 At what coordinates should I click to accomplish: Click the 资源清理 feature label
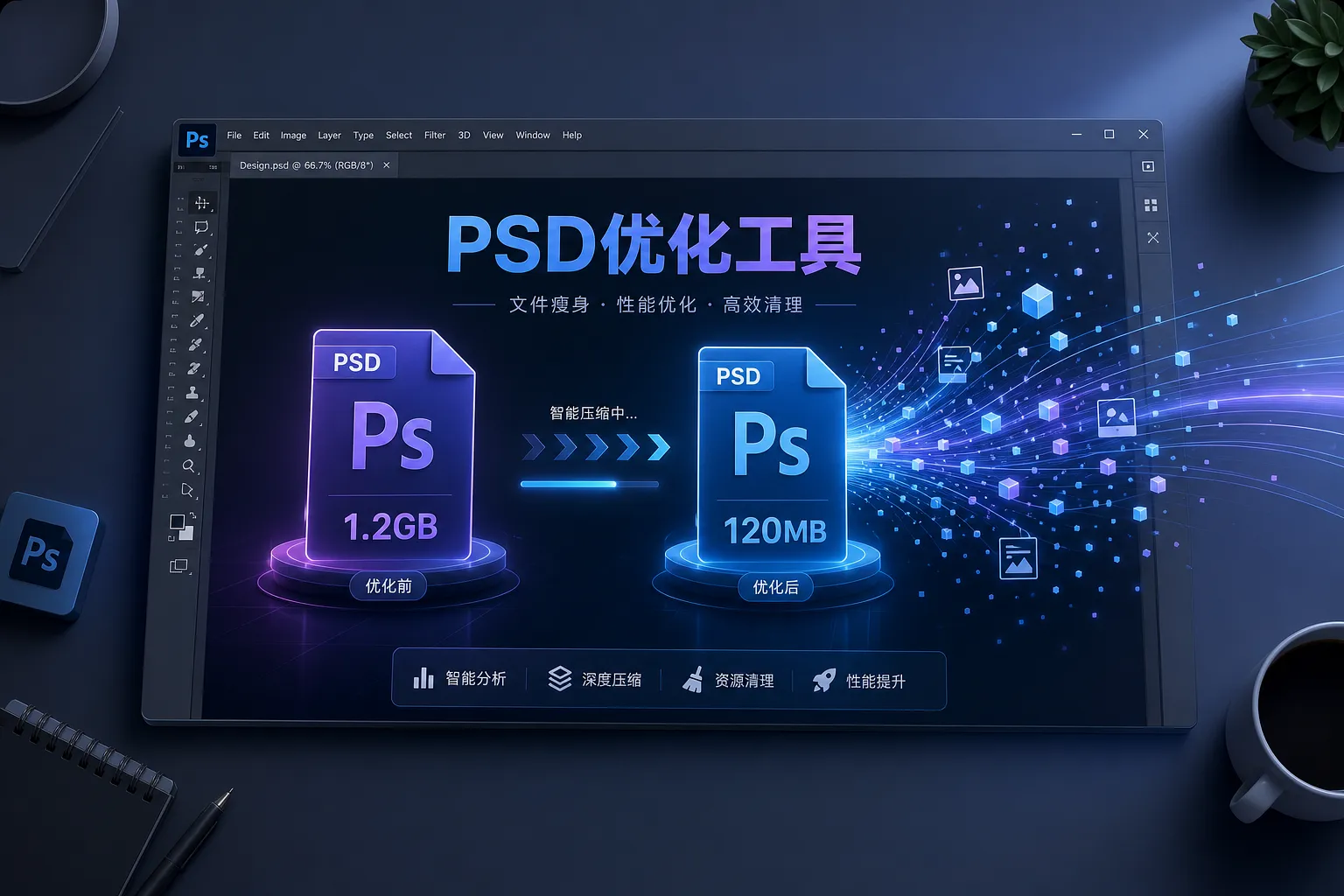pos(745,681)
